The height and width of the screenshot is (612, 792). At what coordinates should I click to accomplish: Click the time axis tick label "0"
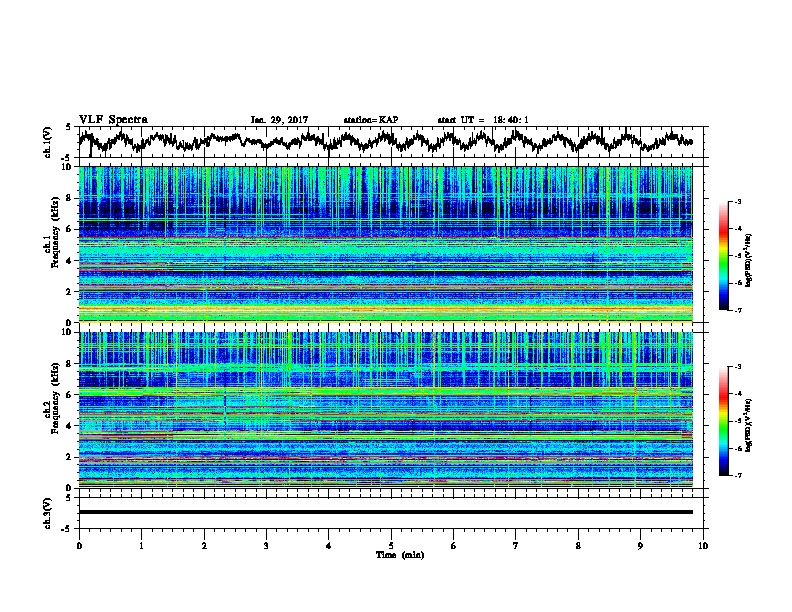coord(79,546)
